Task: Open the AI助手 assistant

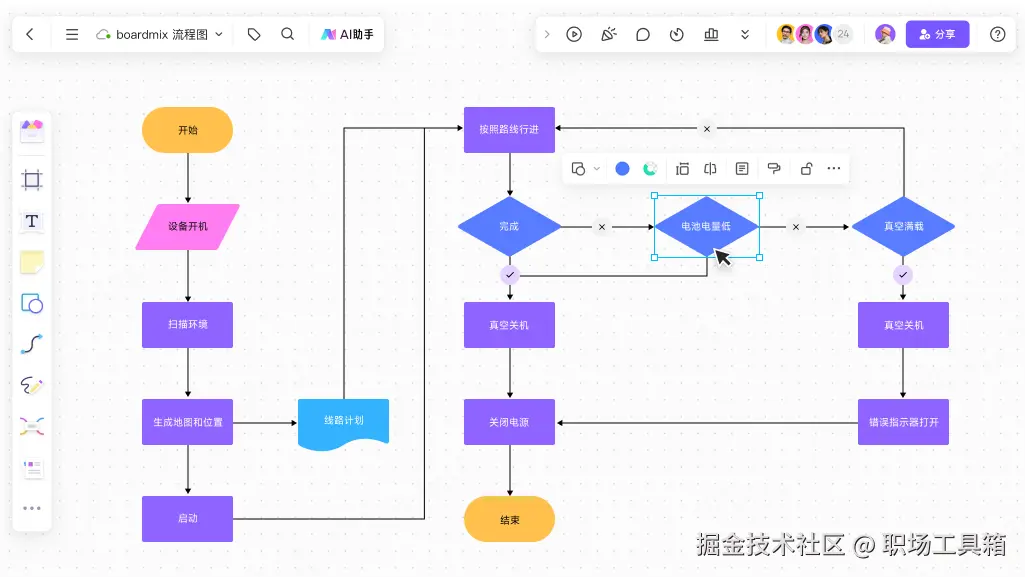Action: click(347, 35)
